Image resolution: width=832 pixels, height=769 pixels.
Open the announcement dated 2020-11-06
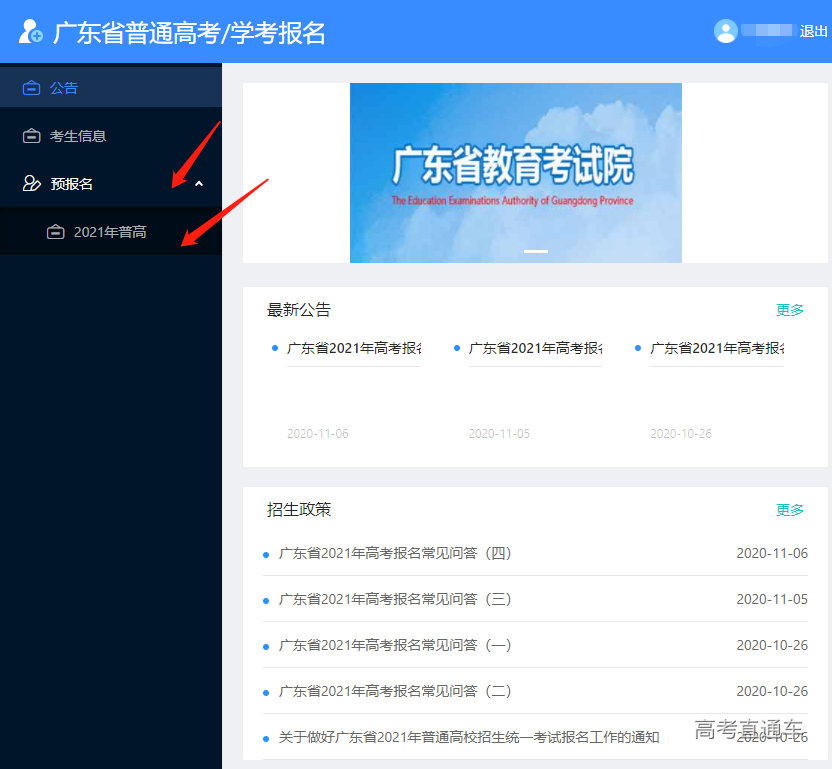[353, 348]
